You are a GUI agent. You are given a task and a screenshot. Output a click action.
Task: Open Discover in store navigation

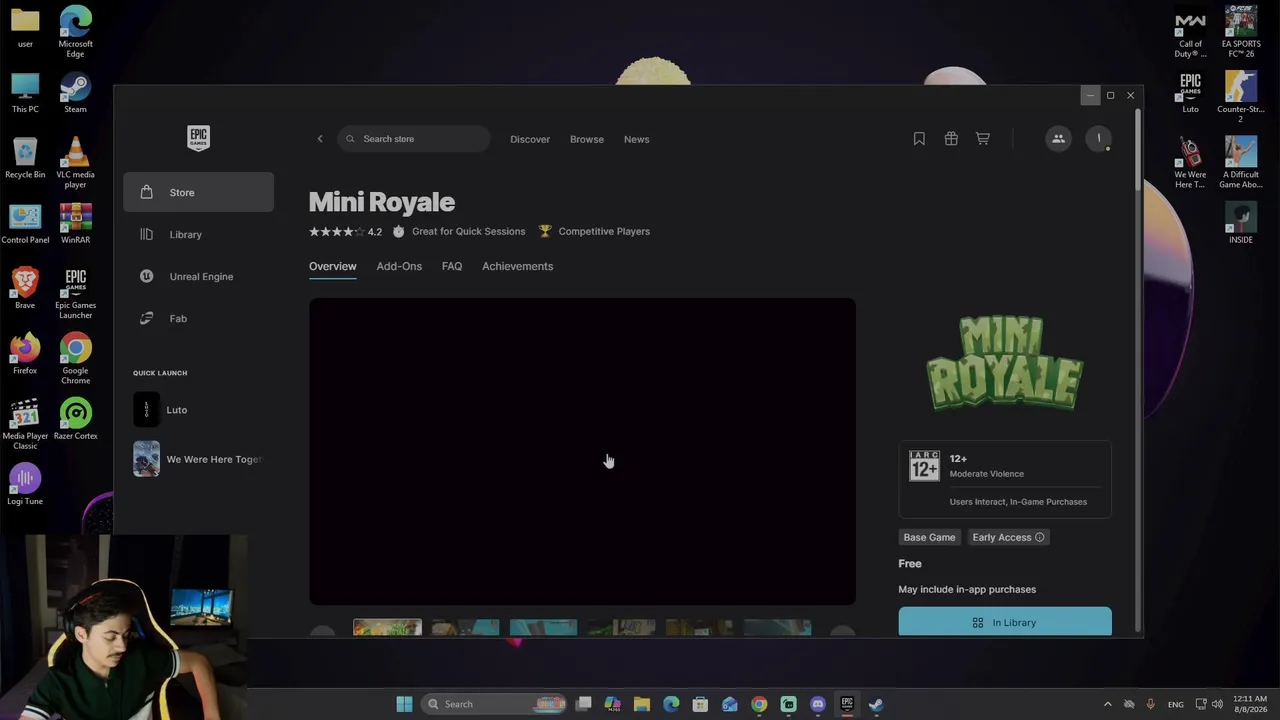click(530, 139)
